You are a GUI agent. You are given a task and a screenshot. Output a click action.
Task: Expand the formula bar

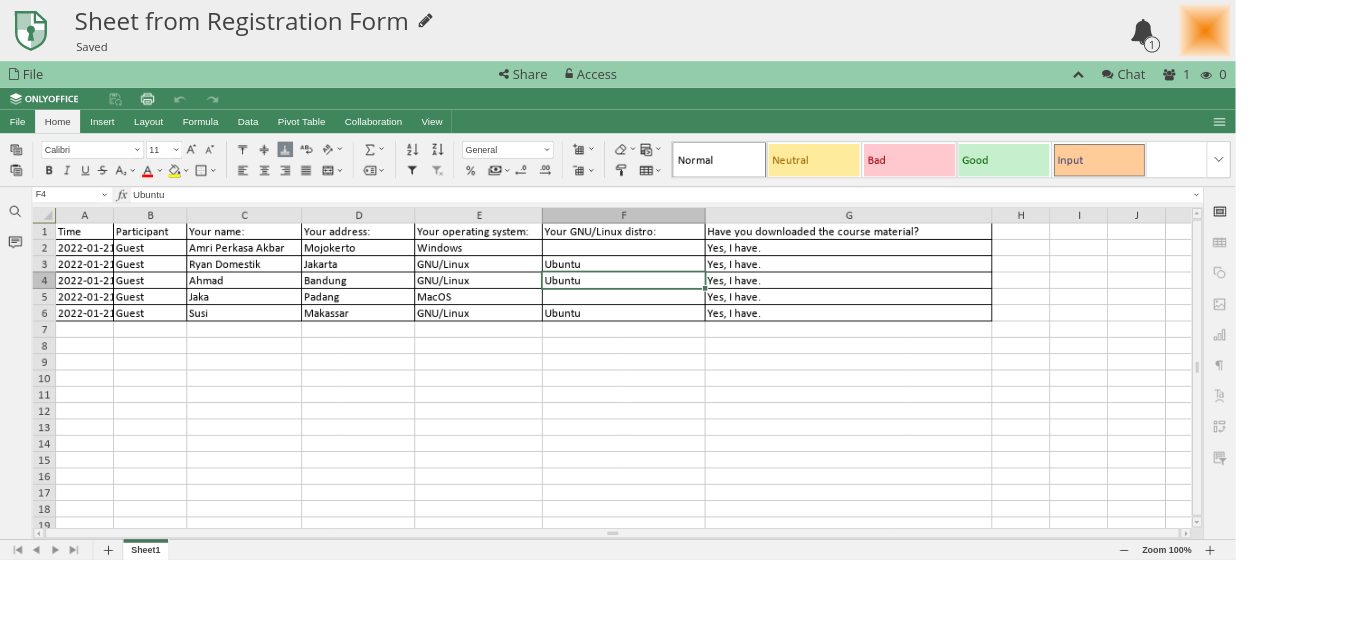[x=1196, y=195]
